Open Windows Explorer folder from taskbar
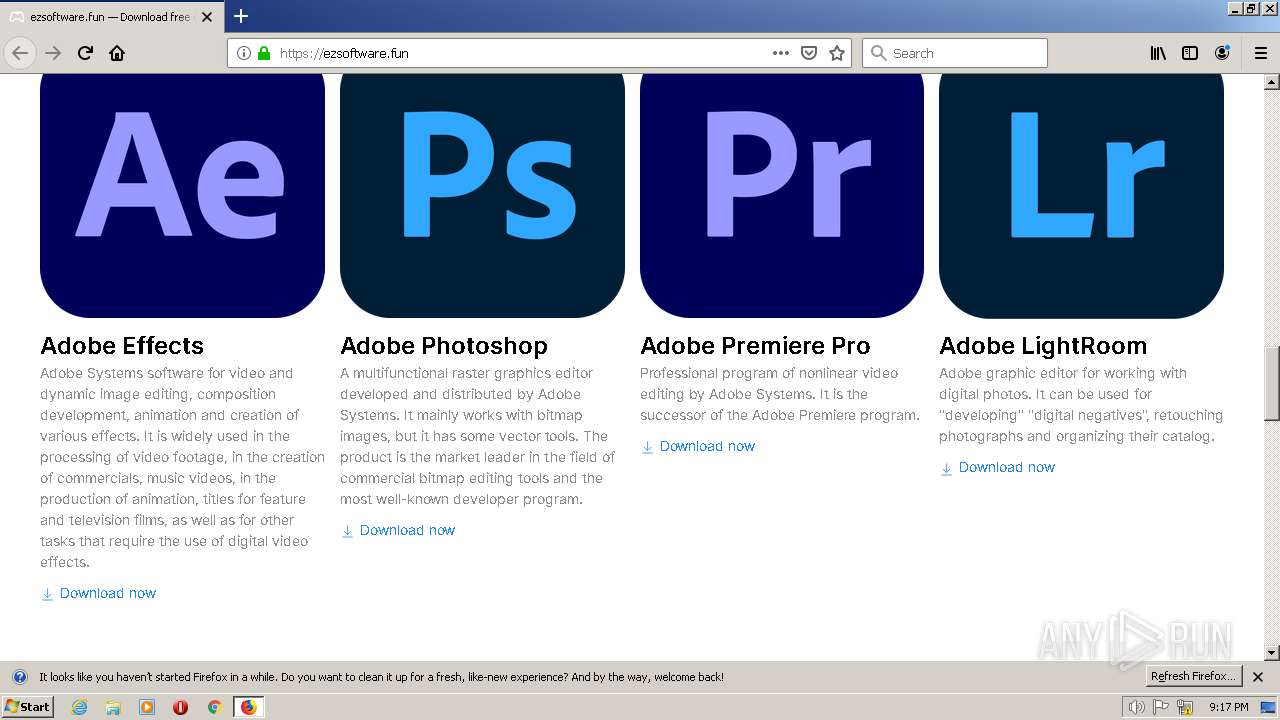Viewport: 1280px width, 720px height. 113,707
